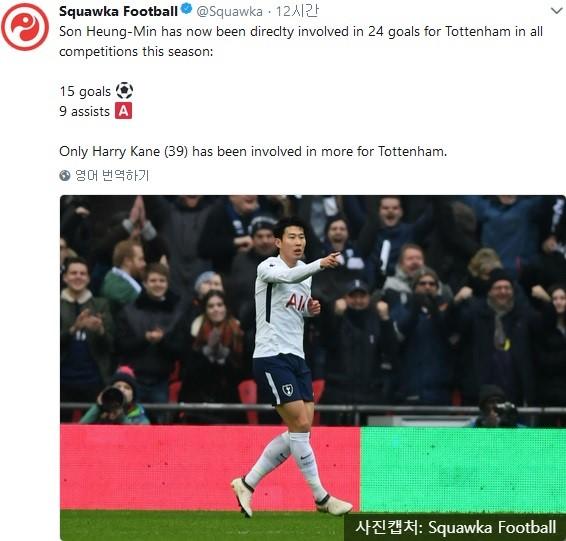Open the @Squawka handle link
This screenshot has width=566, height=541.
pyautogui.click(x=229, y=12)
